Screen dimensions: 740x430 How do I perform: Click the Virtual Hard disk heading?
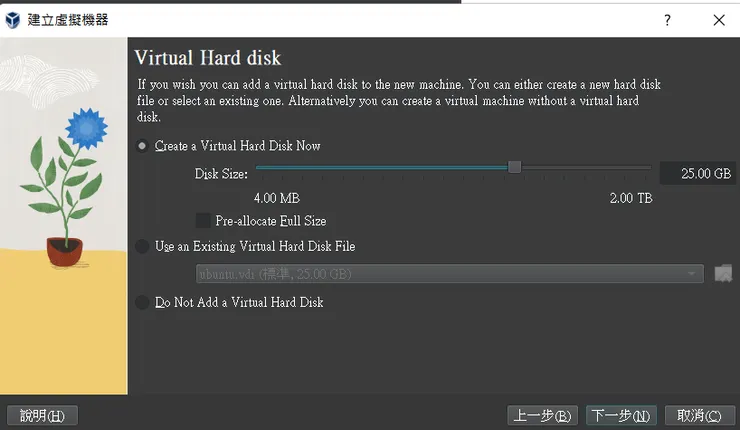207,58
